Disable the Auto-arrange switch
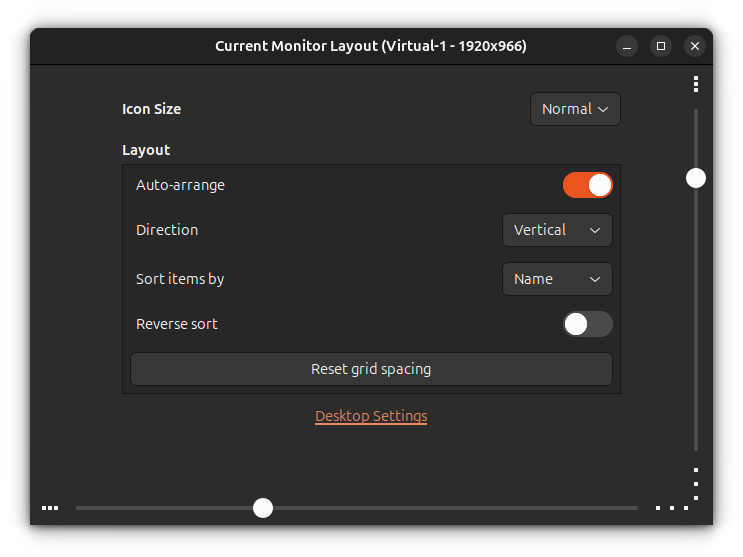Screen dimensions: 743x557 click(x=587, y=185)
